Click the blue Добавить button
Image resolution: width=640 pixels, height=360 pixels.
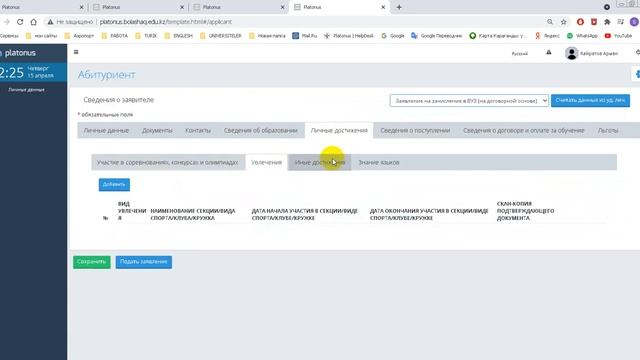(114, 184)
